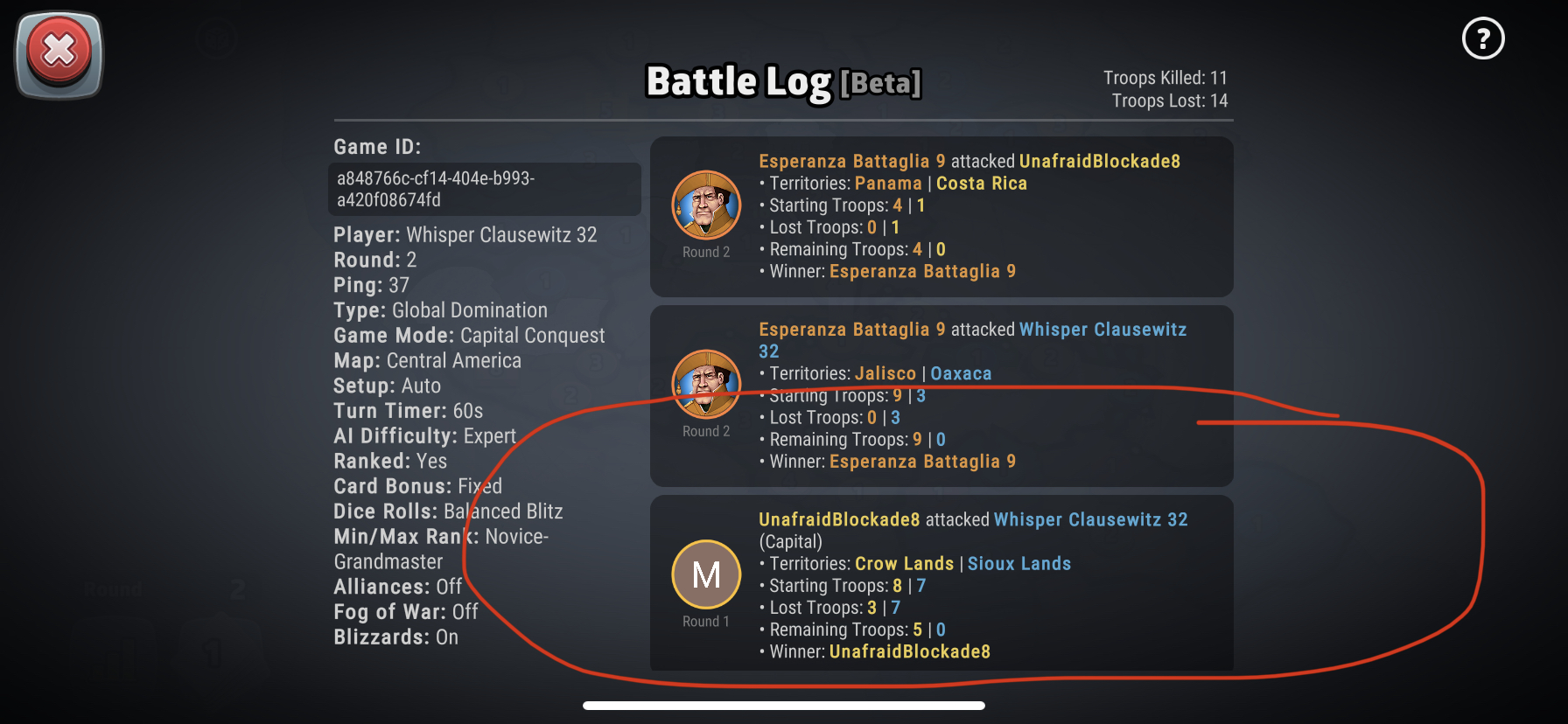Viewport: 1568px width, 724px height.
Task: Open Whisper Clausewitz 32 in Capital attack entry
Action: (x=1091, y=519)
